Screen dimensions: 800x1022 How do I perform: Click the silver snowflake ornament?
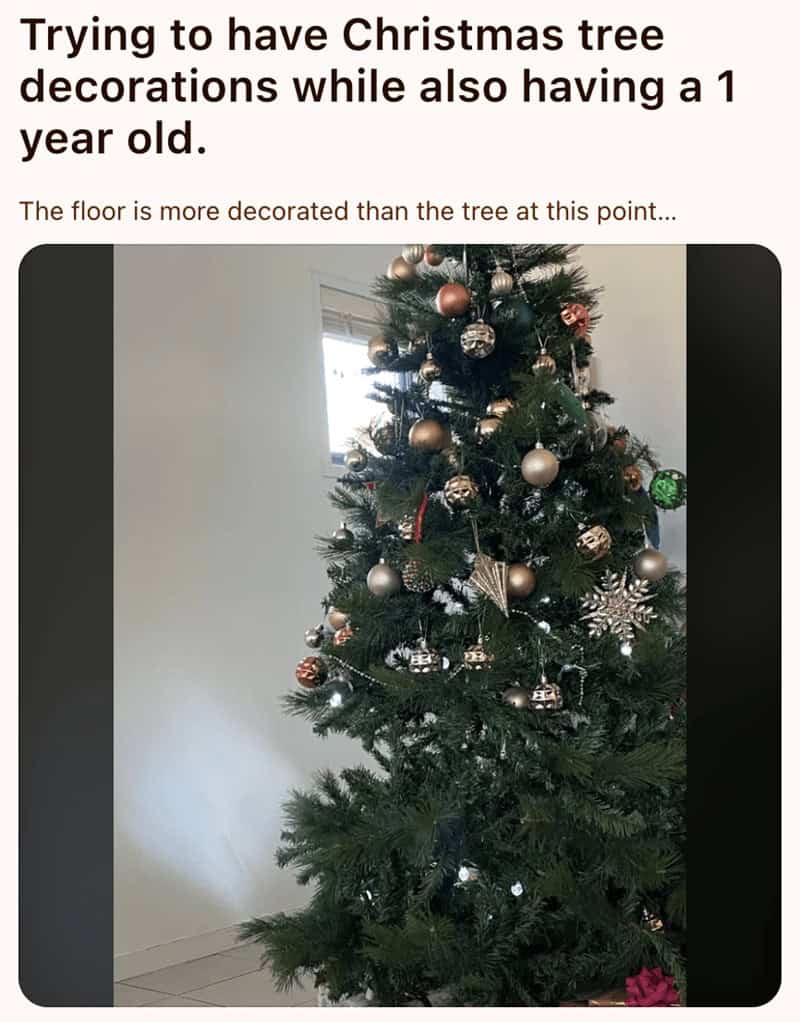click(x=618, y=606)
